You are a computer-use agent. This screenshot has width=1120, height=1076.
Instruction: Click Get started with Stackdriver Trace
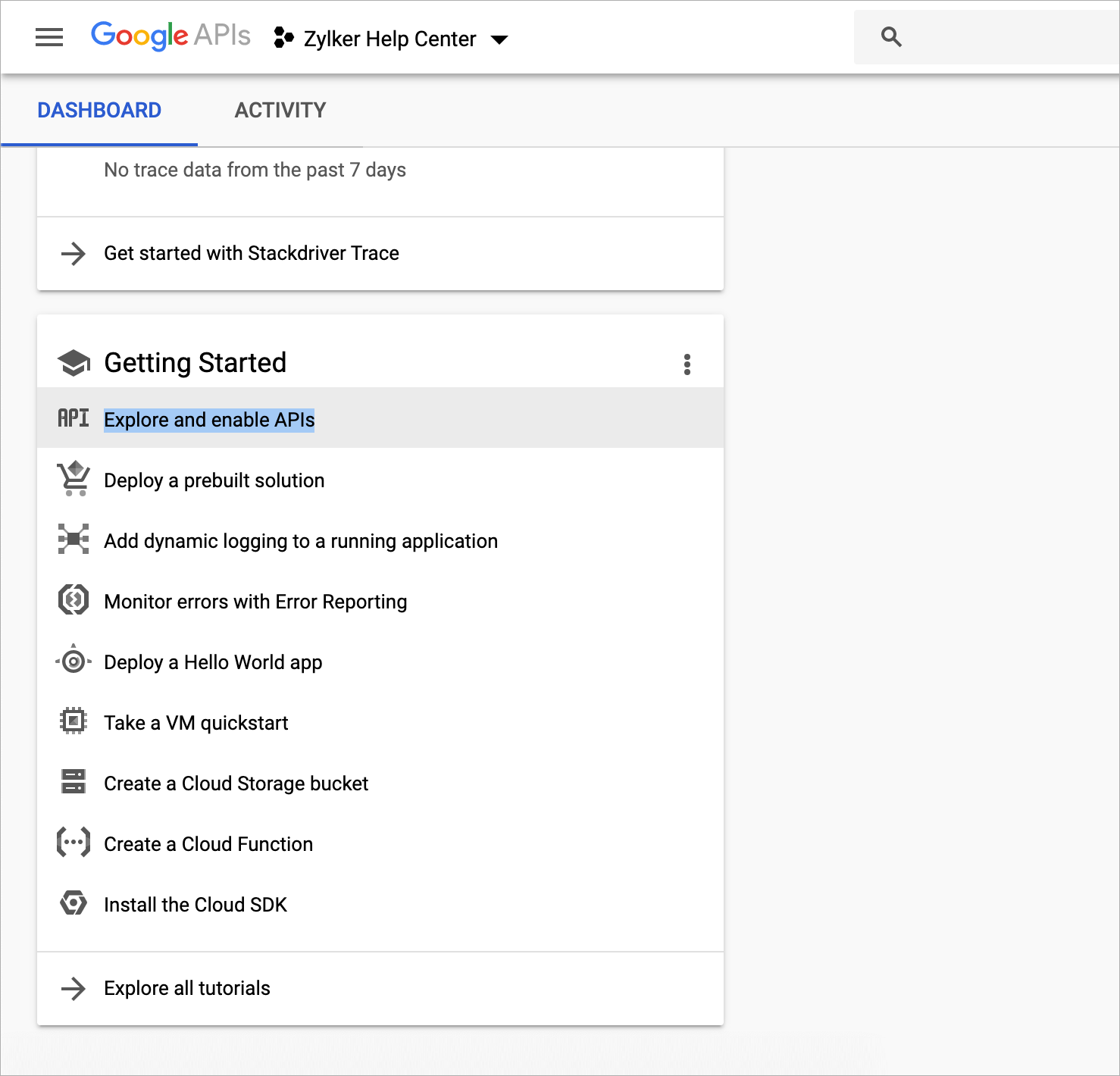click(251, 253)
